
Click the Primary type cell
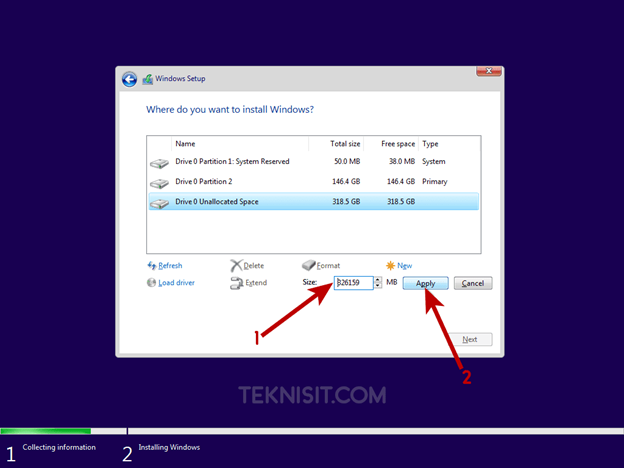pos(435,181)
